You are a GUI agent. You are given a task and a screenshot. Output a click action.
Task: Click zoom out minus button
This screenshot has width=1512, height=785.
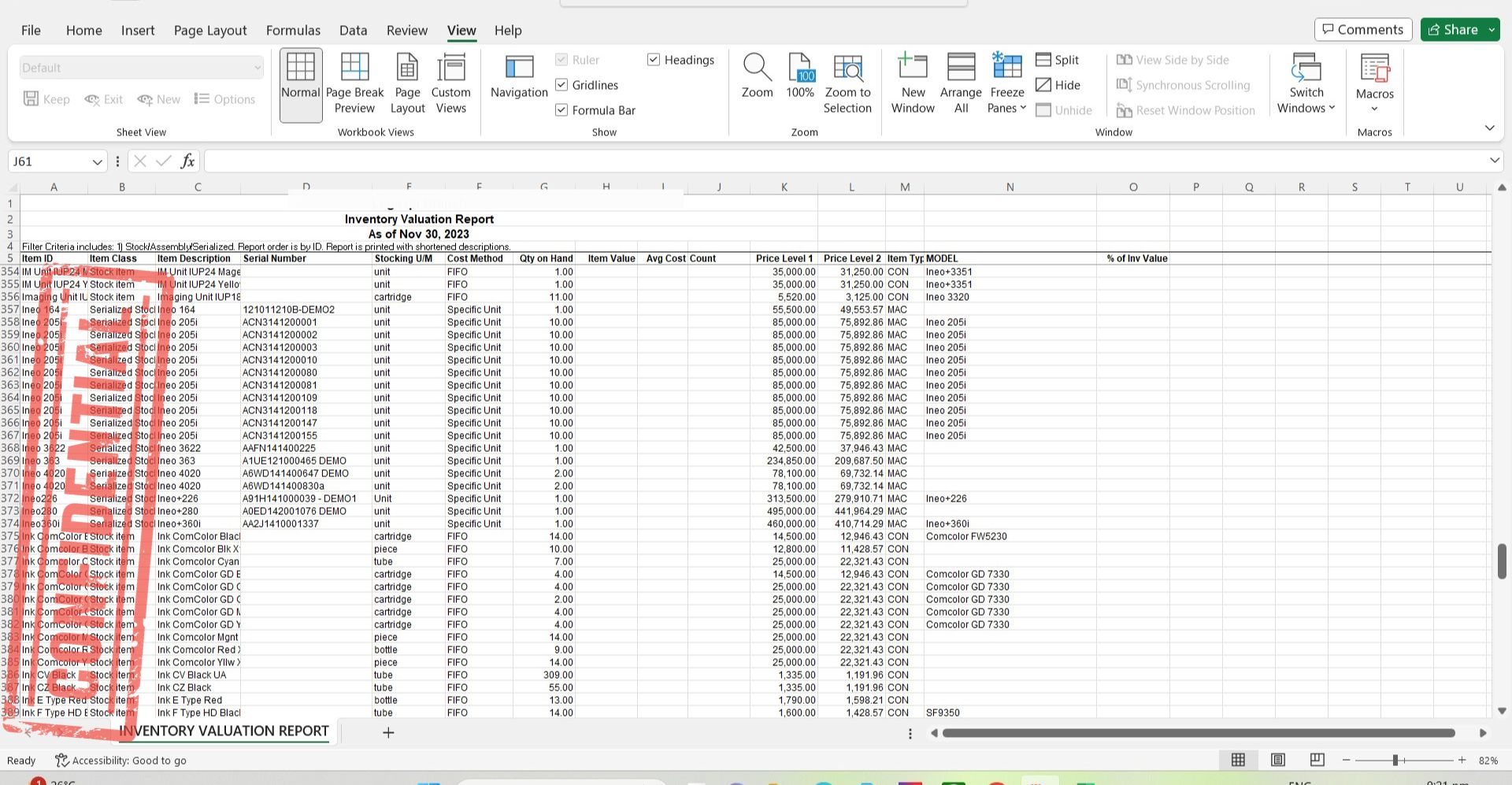click(1347, 760)
